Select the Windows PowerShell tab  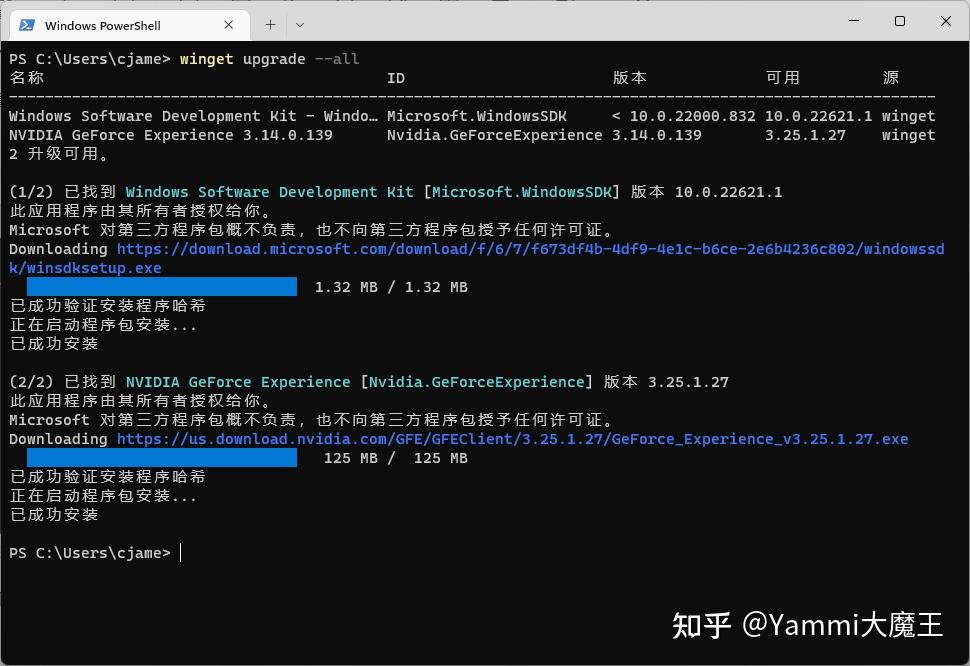(x=130, y=25)
